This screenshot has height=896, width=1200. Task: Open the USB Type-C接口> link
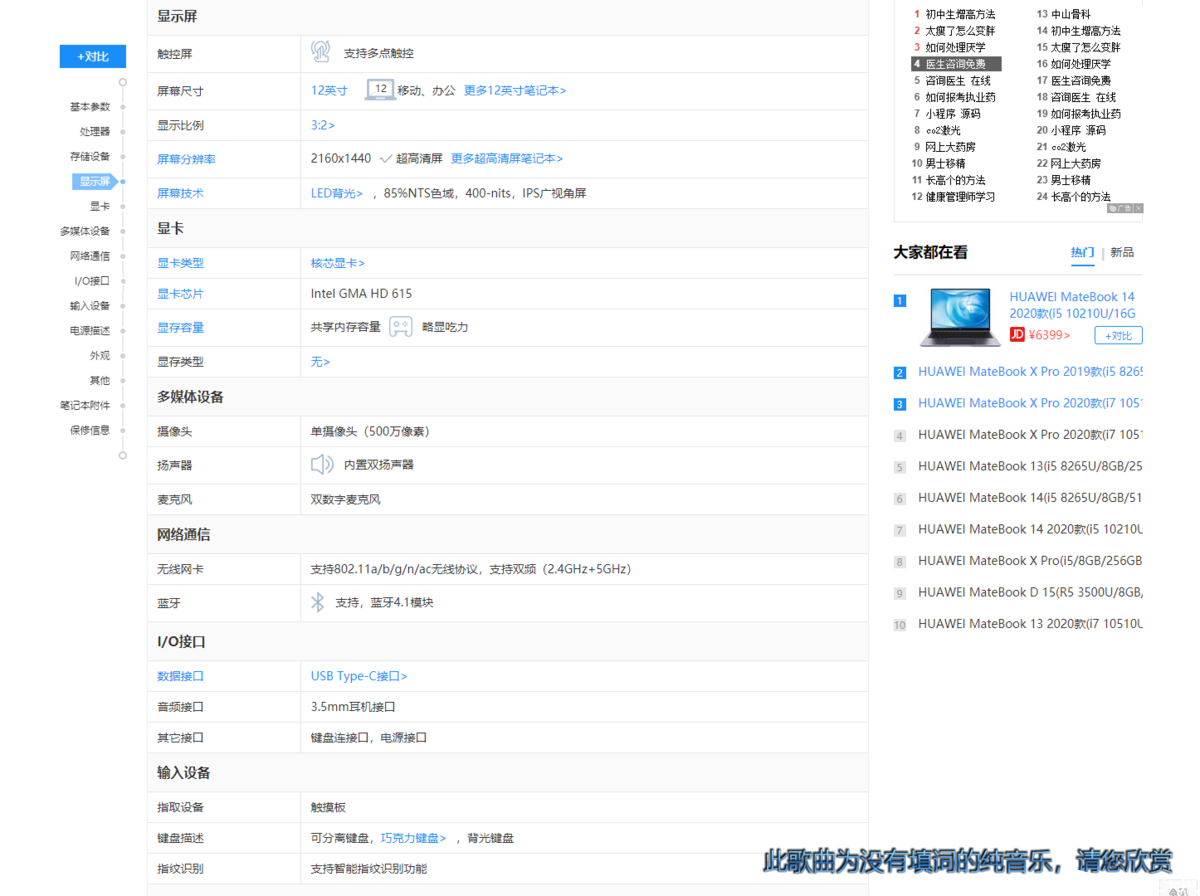(359, 676)
